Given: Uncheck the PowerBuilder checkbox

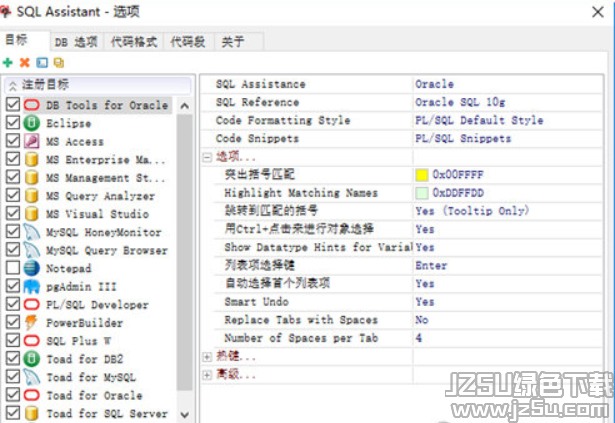Looking at the screenshot, I should tap(13, 322).
